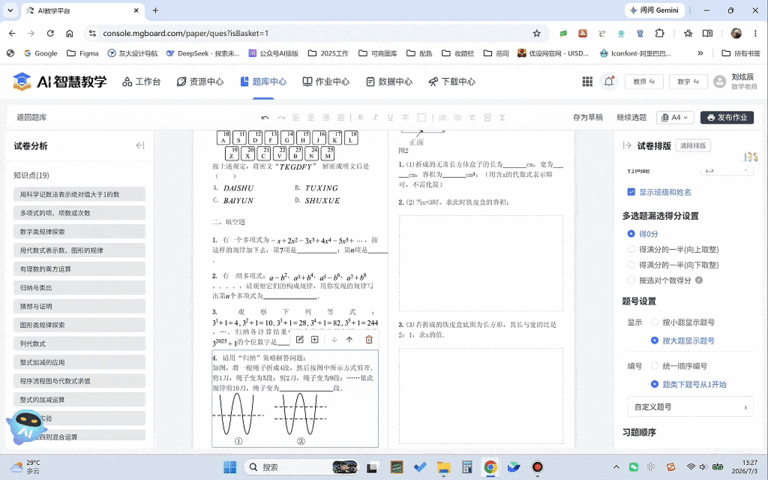The width and height of the screenshot is (768, 480).
Task: Open the A4 paper size dropdown
Action: (x=675, y=118)
